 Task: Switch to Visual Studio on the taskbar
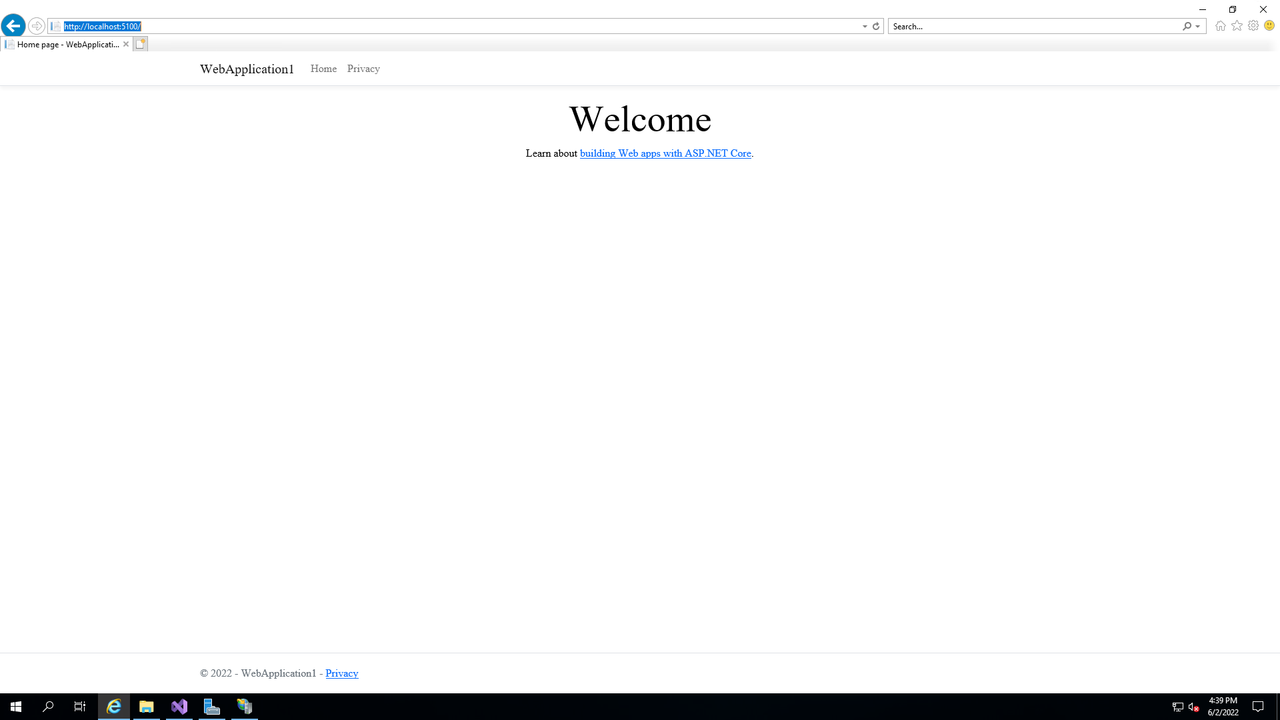(x=179, y=707)
